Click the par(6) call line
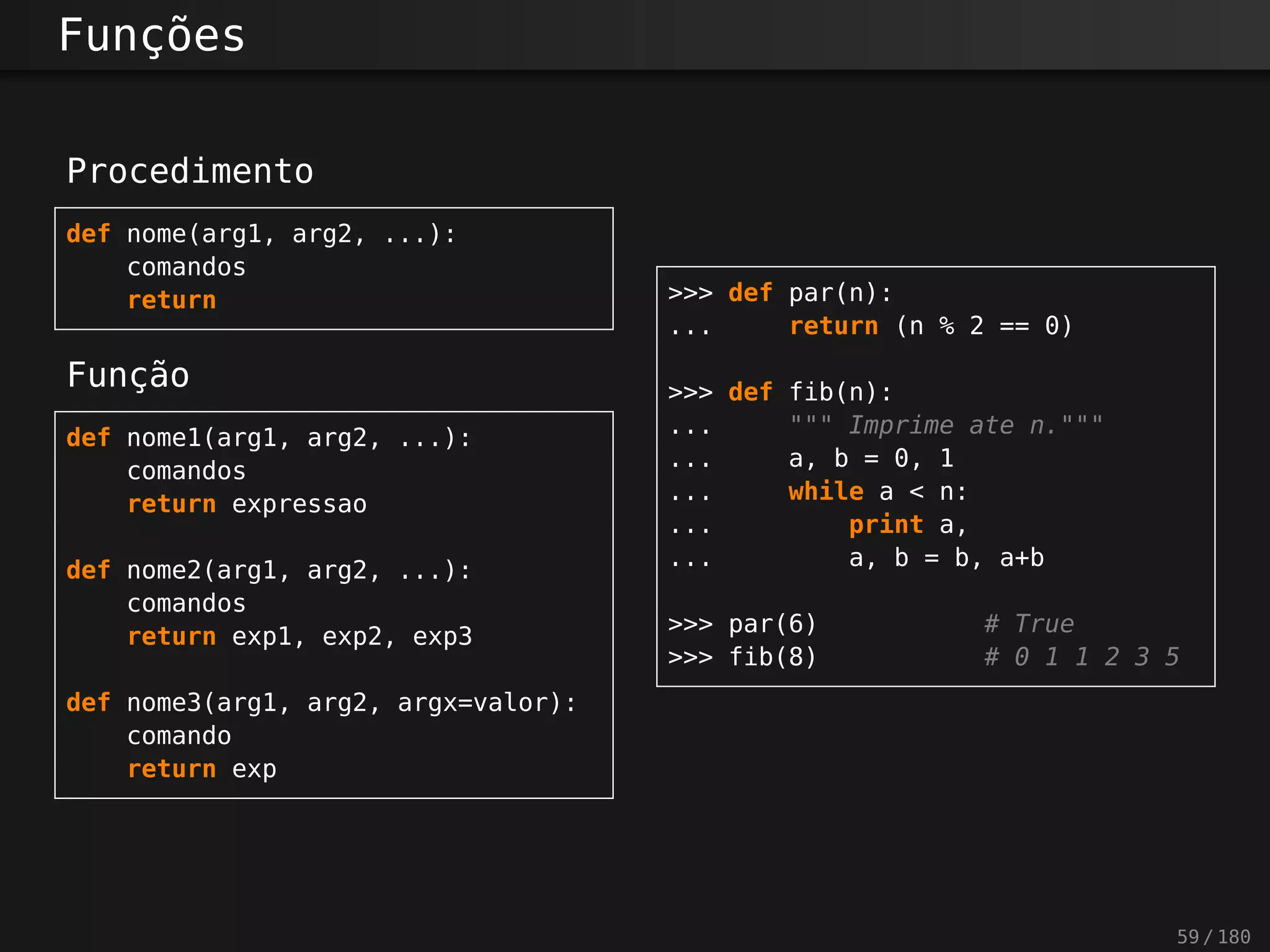Screen dimensions: 1270x952 772,624
